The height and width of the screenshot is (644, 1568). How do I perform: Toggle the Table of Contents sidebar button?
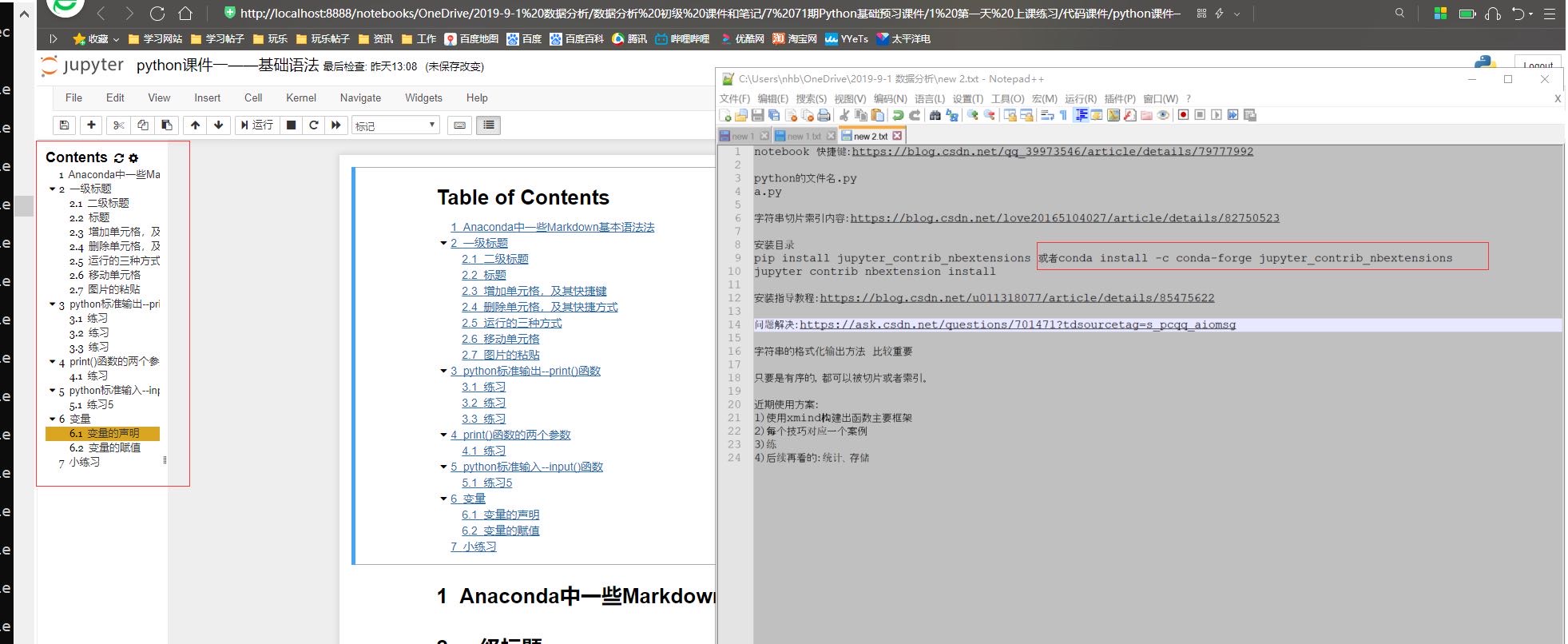pyautogui.click(x=489, y=125)
